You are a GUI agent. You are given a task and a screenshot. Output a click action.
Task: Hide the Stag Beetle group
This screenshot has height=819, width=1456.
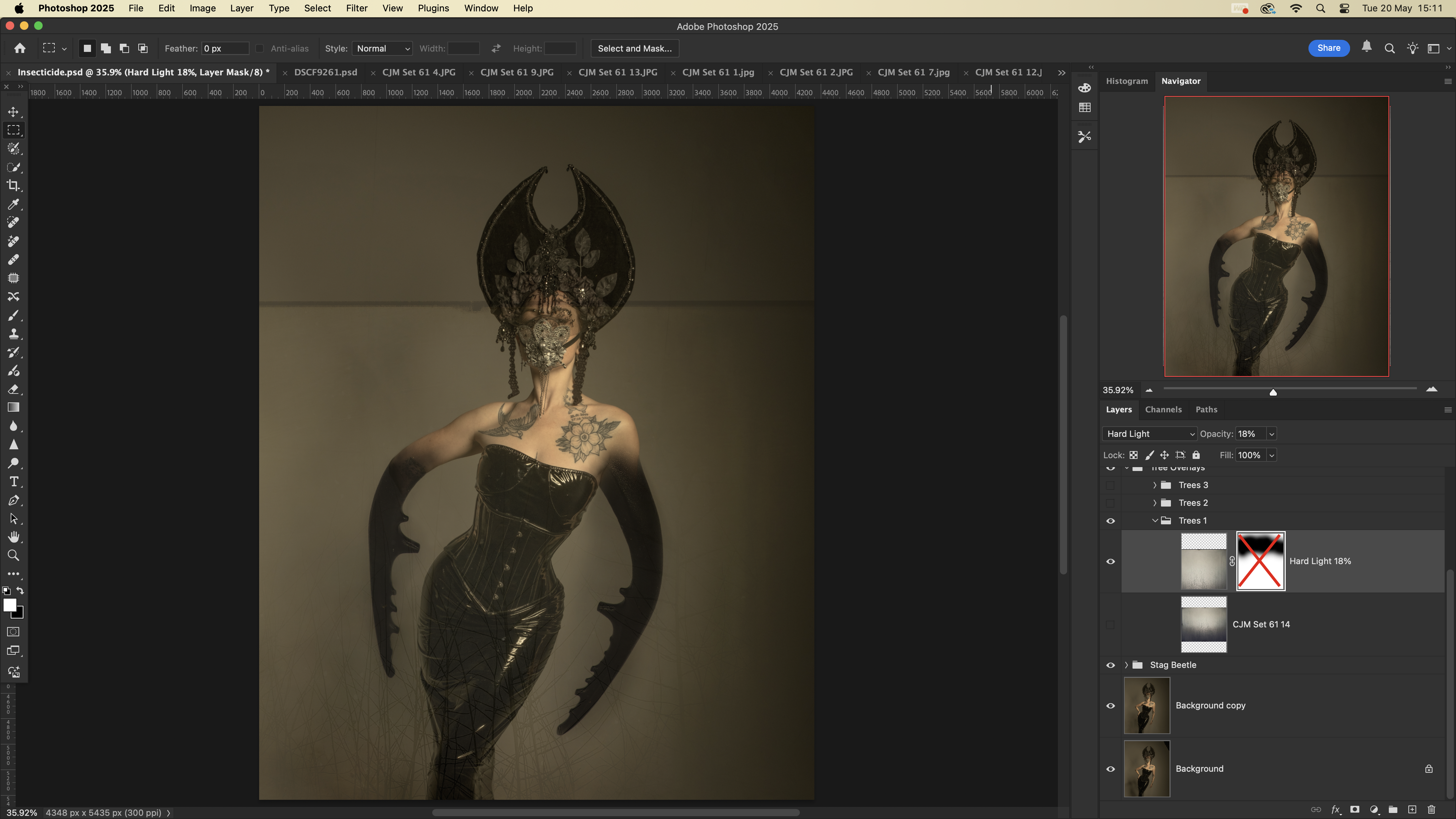pos(1110,665)
